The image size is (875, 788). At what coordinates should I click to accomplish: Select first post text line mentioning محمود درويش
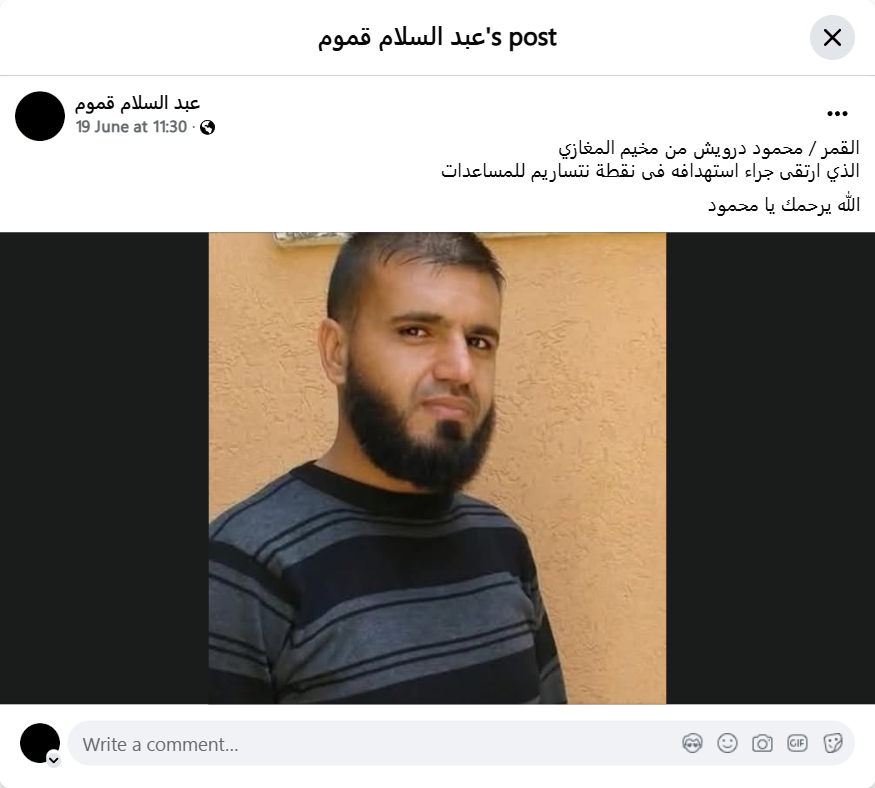(x=709, y=148)
